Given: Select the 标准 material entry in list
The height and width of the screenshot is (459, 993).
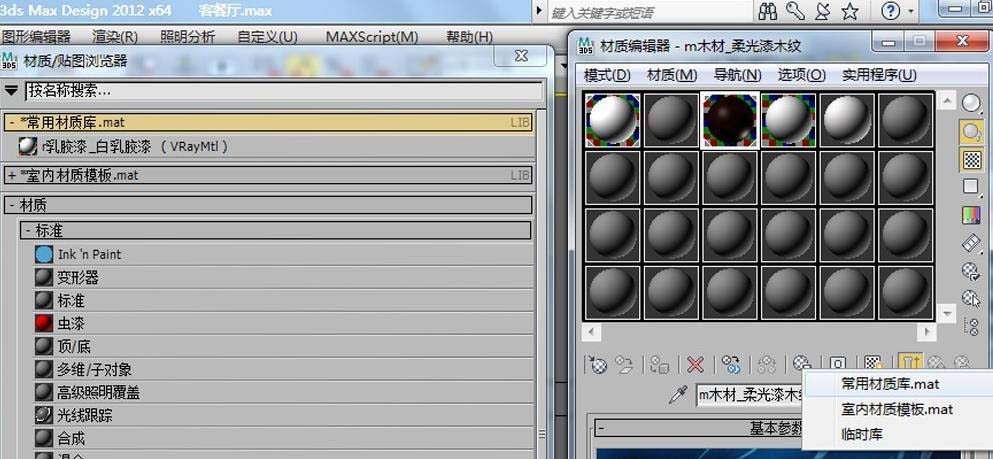Looking at the screenshot, I should click(284, 300).
